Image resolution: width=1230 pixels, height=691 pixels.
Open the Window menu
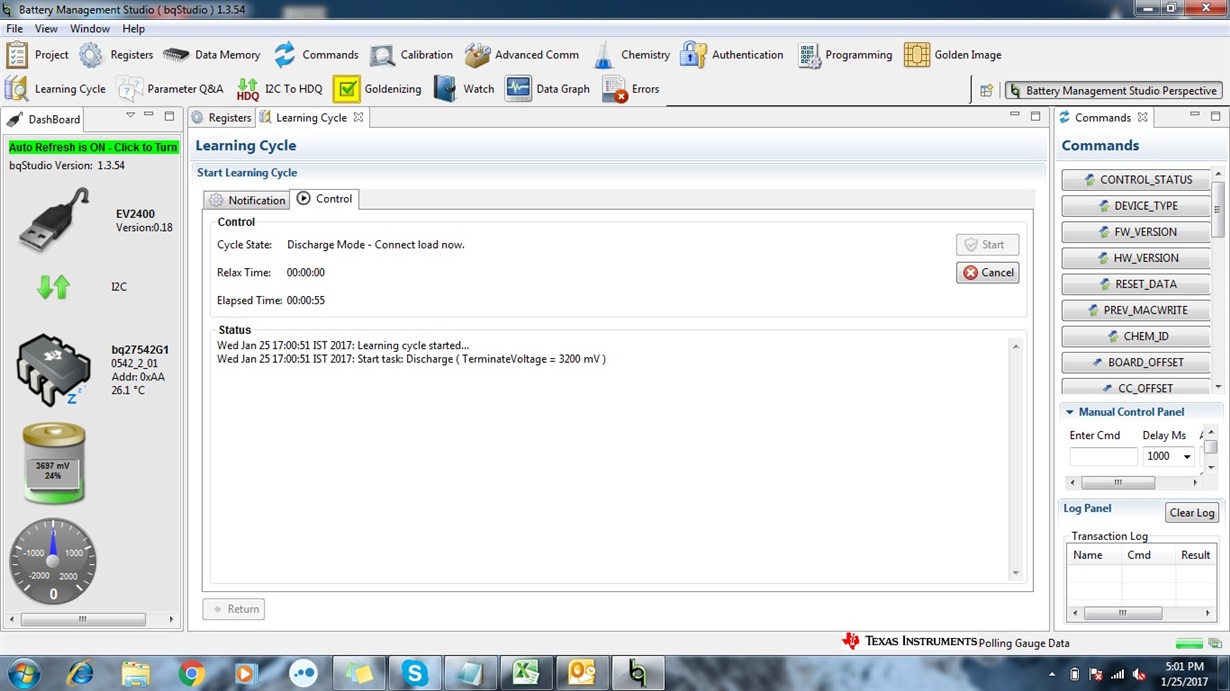click(x=90, y=29)
